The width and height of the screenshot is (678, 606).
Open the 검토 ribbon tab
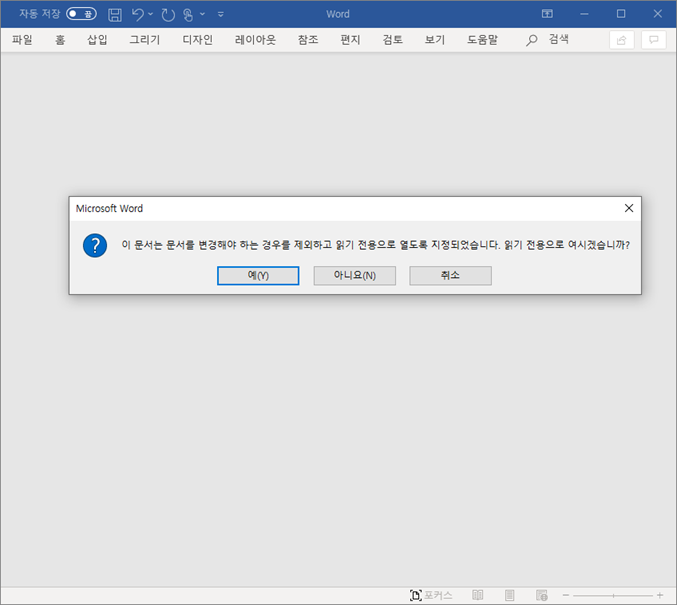pos(393,40)
